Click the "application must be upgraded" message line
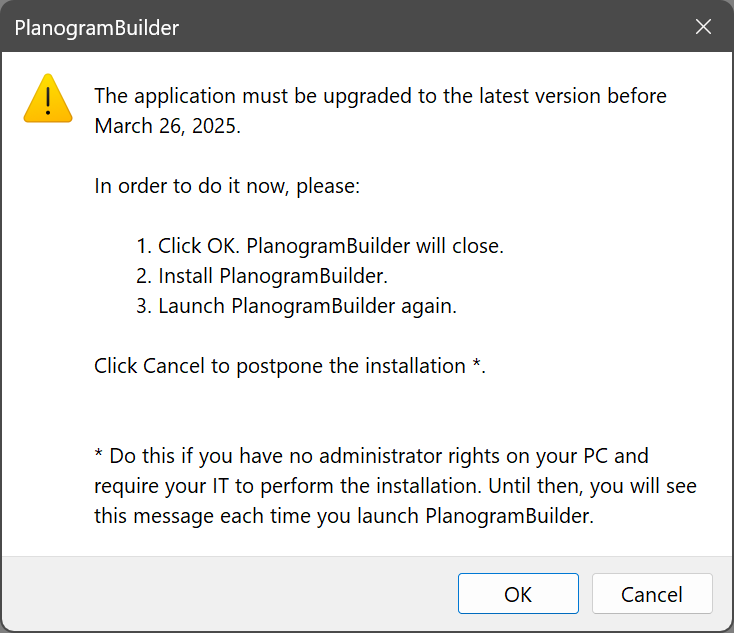Screen dimensions: 734x633 coord(380,97)
